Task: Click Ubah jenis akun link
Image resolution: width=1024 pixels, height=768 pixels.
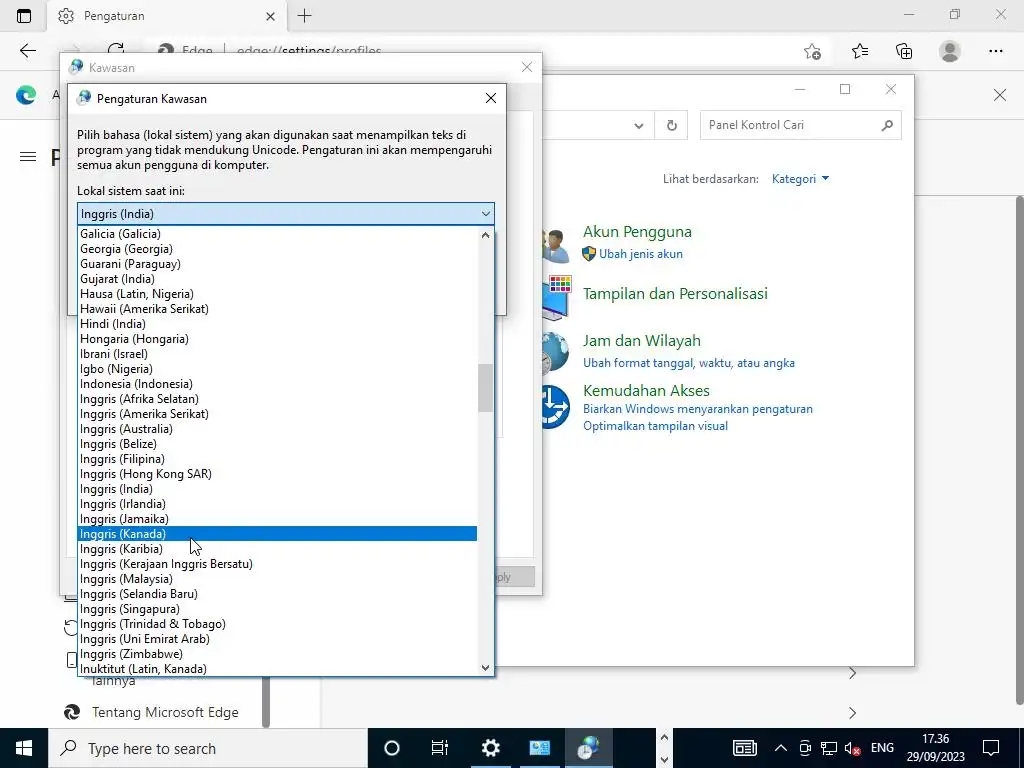Action: point(641,254)
